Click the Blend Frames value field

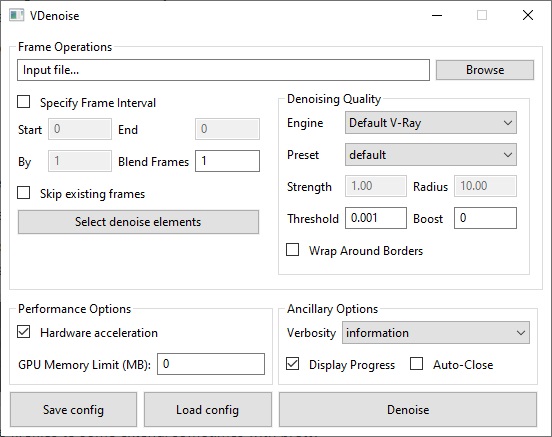point(227,161)
